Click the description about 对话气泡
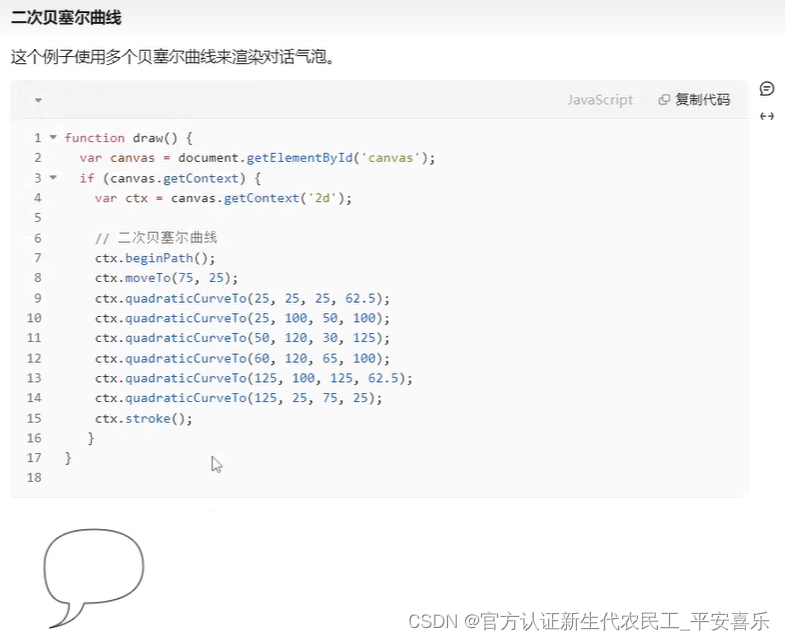The image size is (785, 641). pos(173,57)
